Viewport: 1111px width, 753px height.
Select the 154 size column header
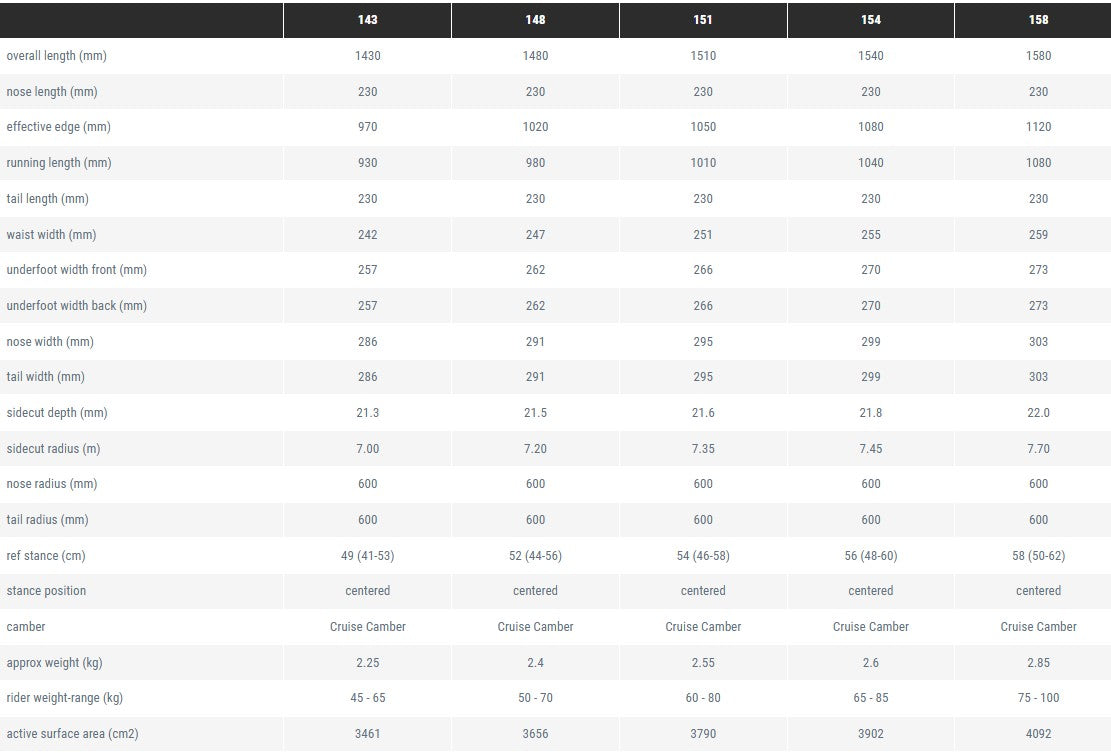(871, 20)
